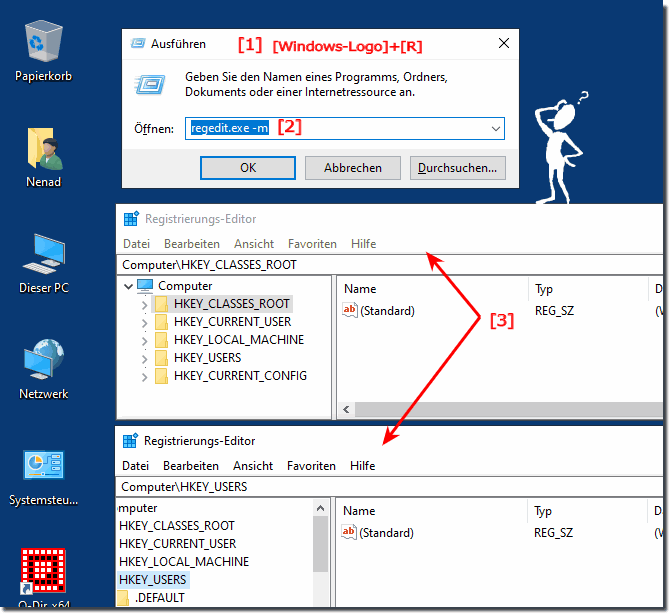The image size is (670, 614).
Task: Select highlighted HKEY_USERS row in lower editor
Action: click(x=153, y=579)
